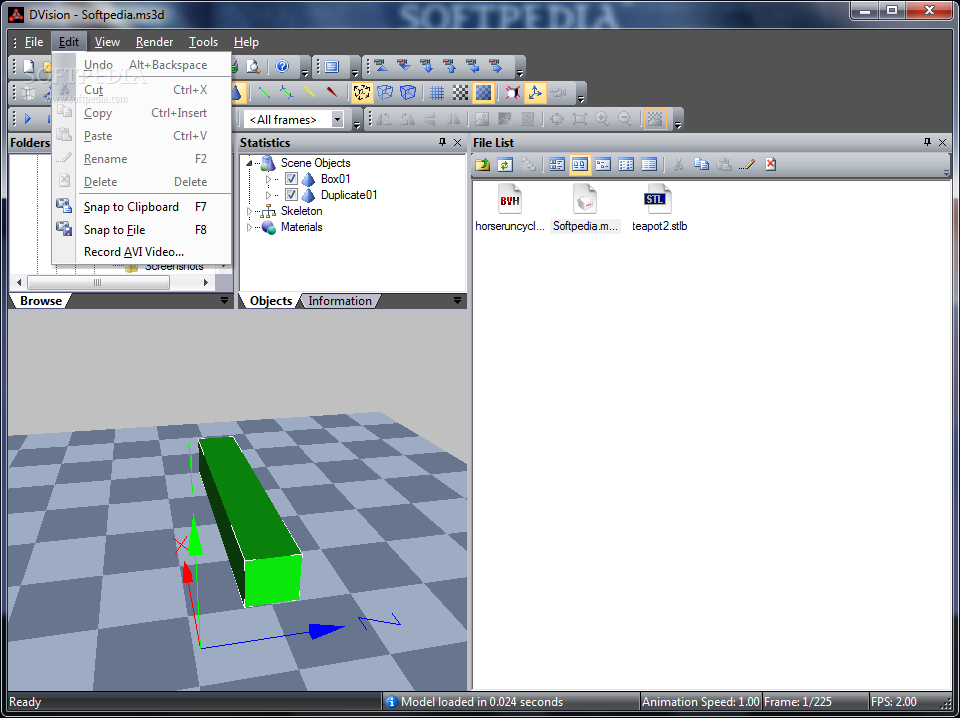Refresh the File List
The width and height of the screenshot is (960, 718).
click(x=504, y=164)
